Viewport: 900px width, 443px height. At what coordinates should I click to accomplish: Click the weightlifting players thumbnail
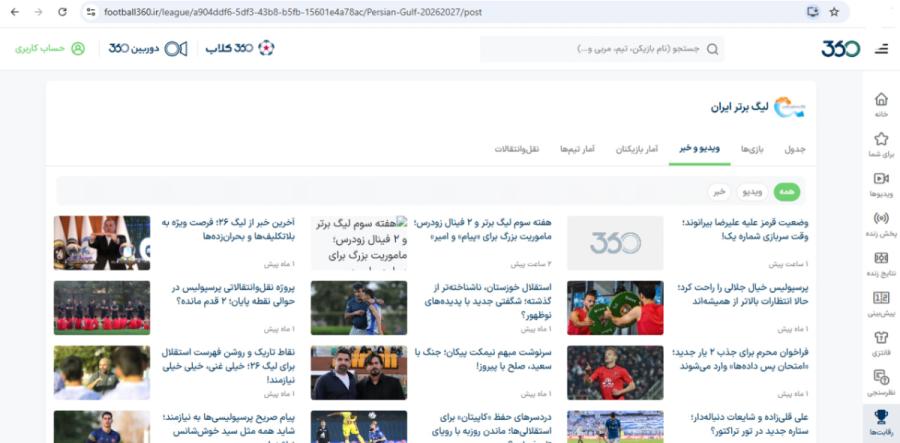pyautogui.click(x=615, y=308)
